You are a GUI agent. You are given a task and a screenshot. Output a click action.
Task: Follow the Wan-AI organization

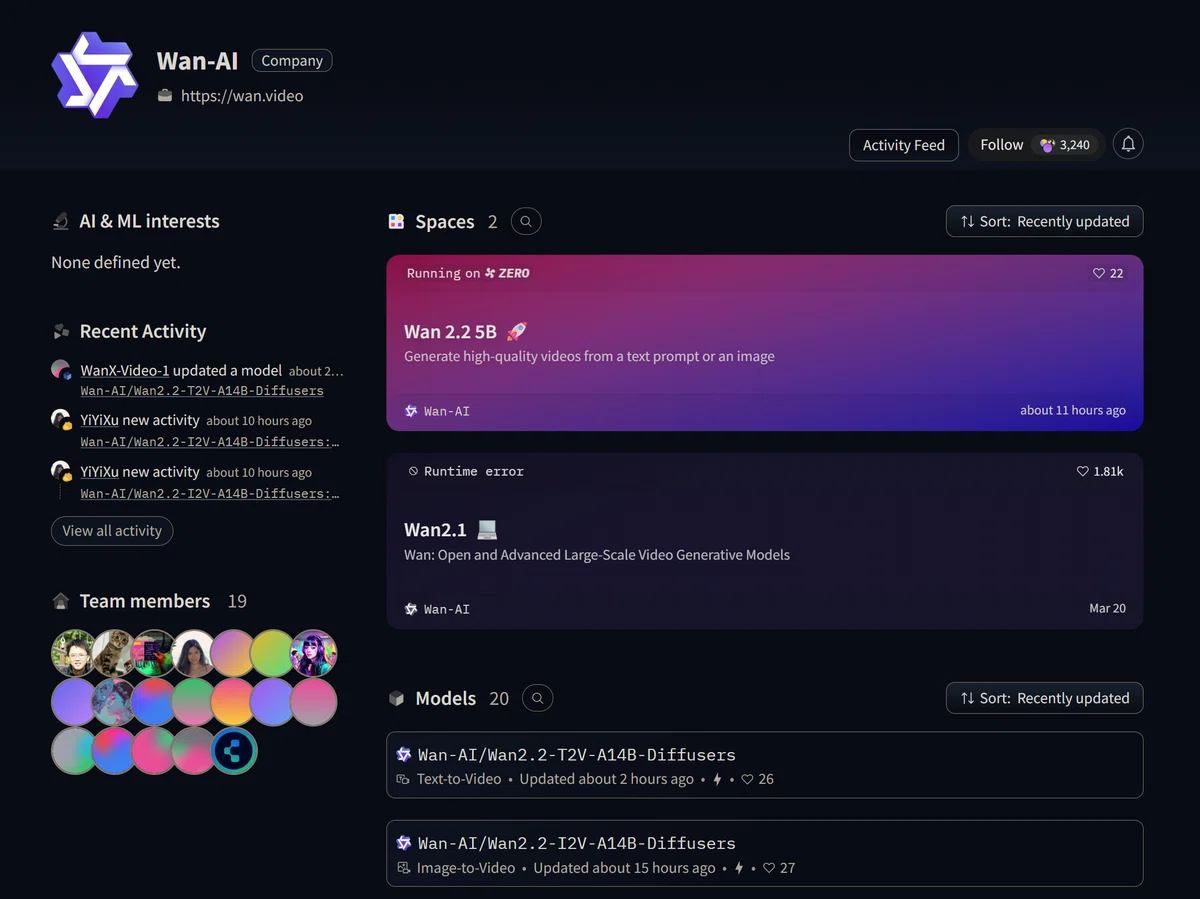click(1002, 145)
